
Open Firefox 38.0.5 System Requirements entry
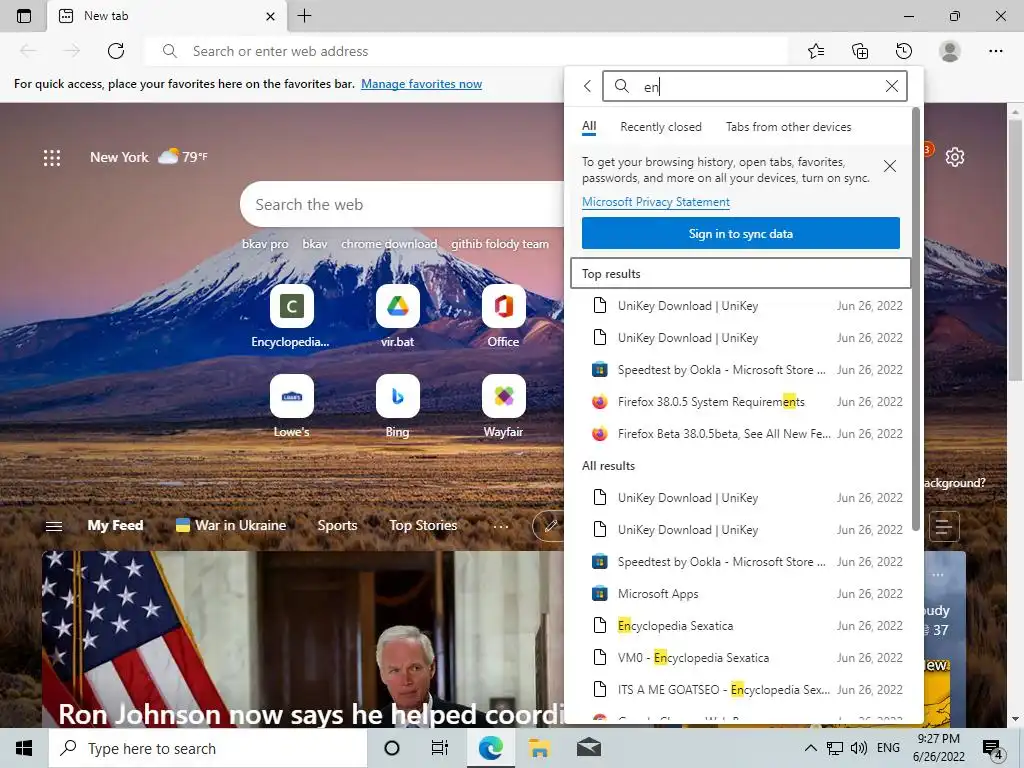click(741, 402)
